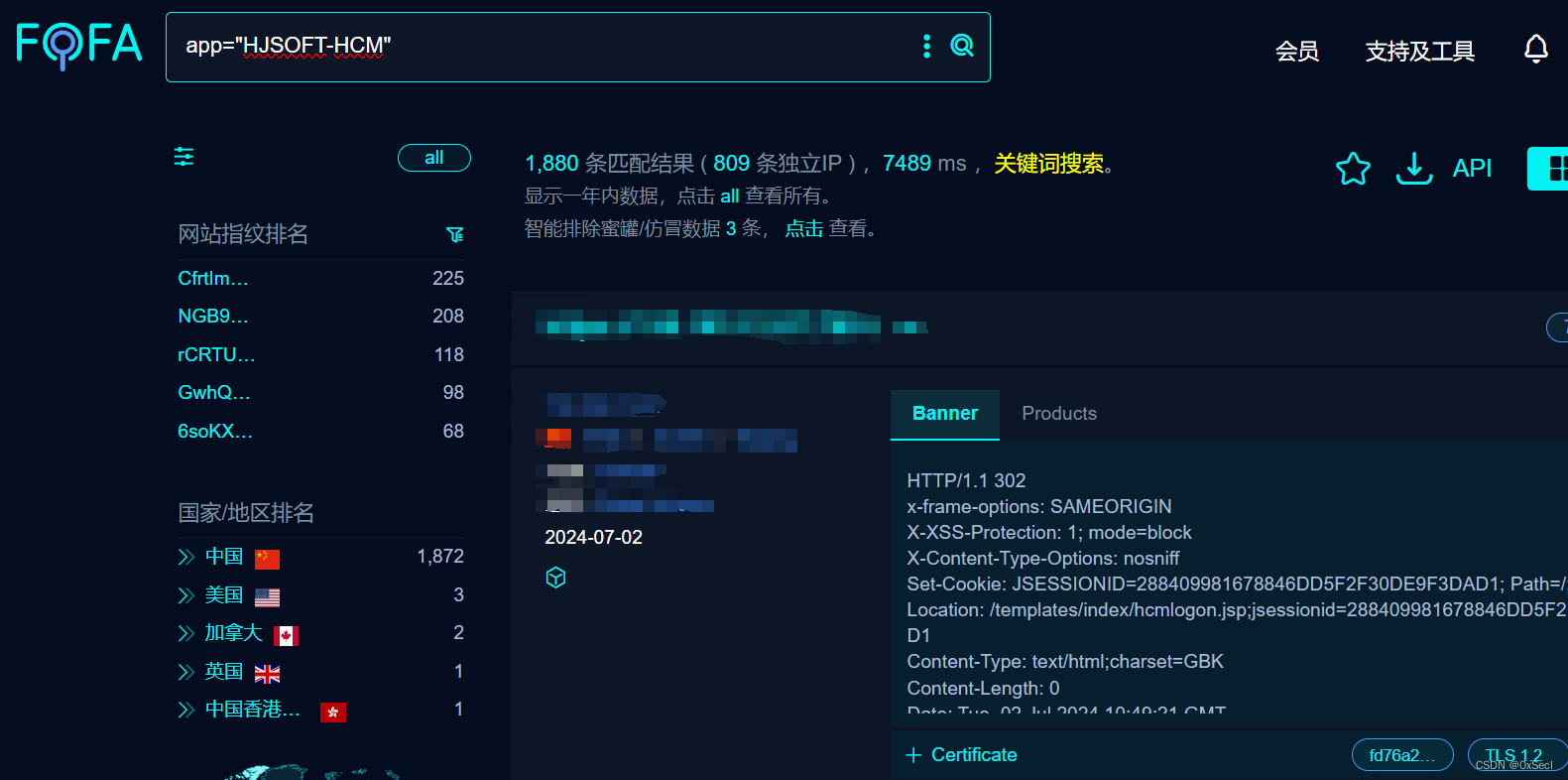This screenshot has width=1568, height=780.
Task: Click the Certificate label
Action: tap(974, 755)
